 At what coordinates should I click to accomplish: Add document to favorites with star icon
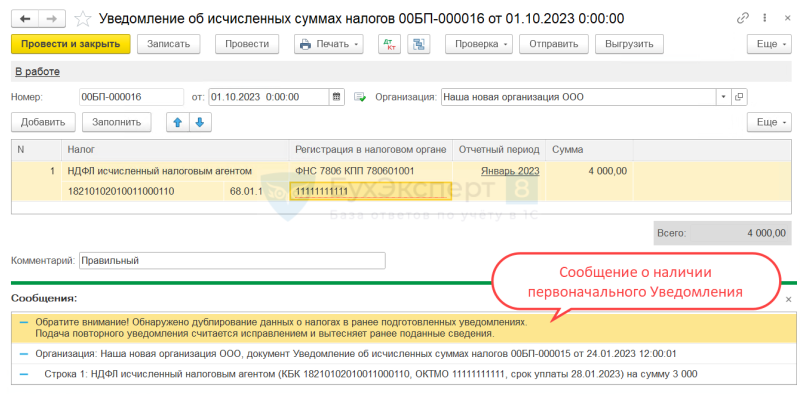82,19
